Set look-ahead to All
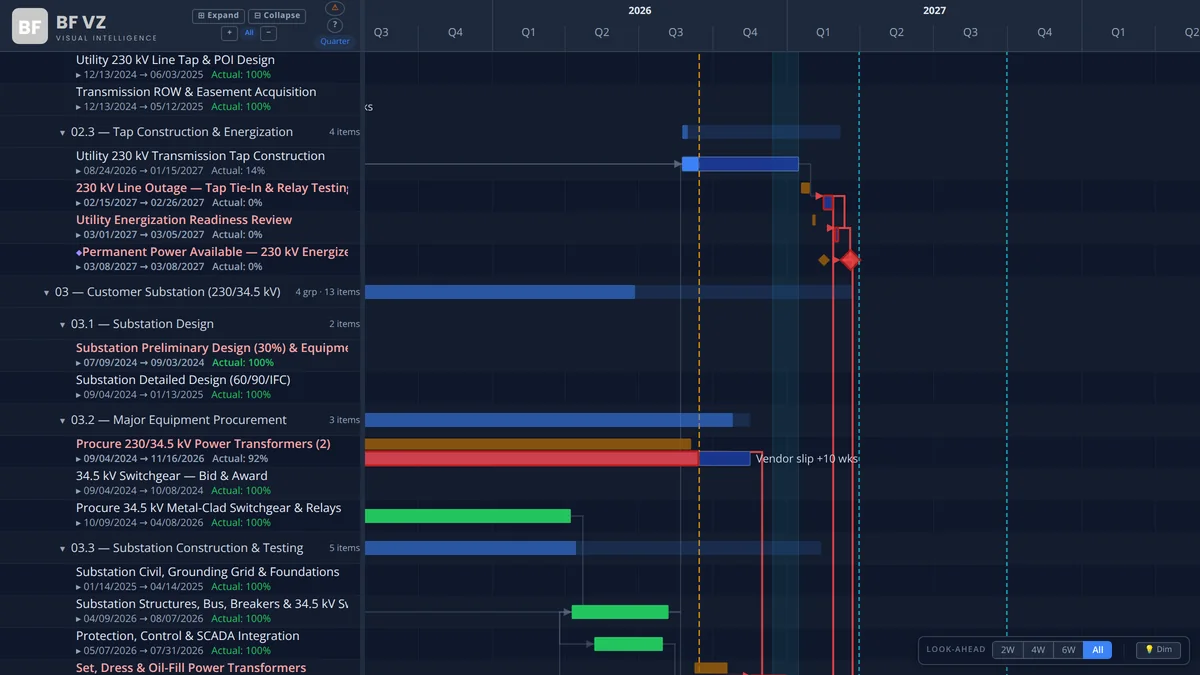This screenshot has width=1200, height=675. click(x=1098, y=650)
